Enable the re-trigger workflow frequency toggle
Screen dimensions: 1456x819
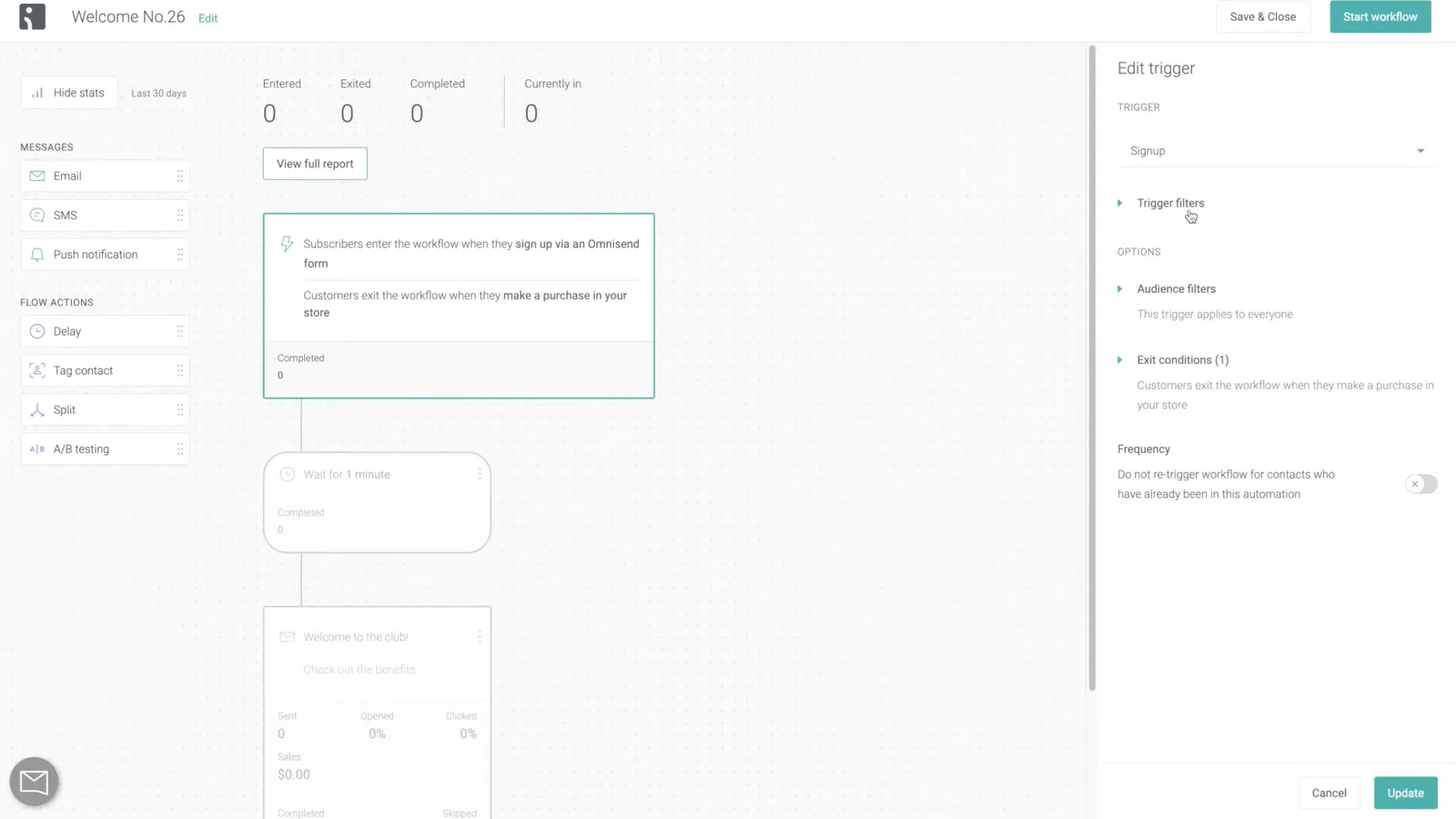pos(1421,484)
